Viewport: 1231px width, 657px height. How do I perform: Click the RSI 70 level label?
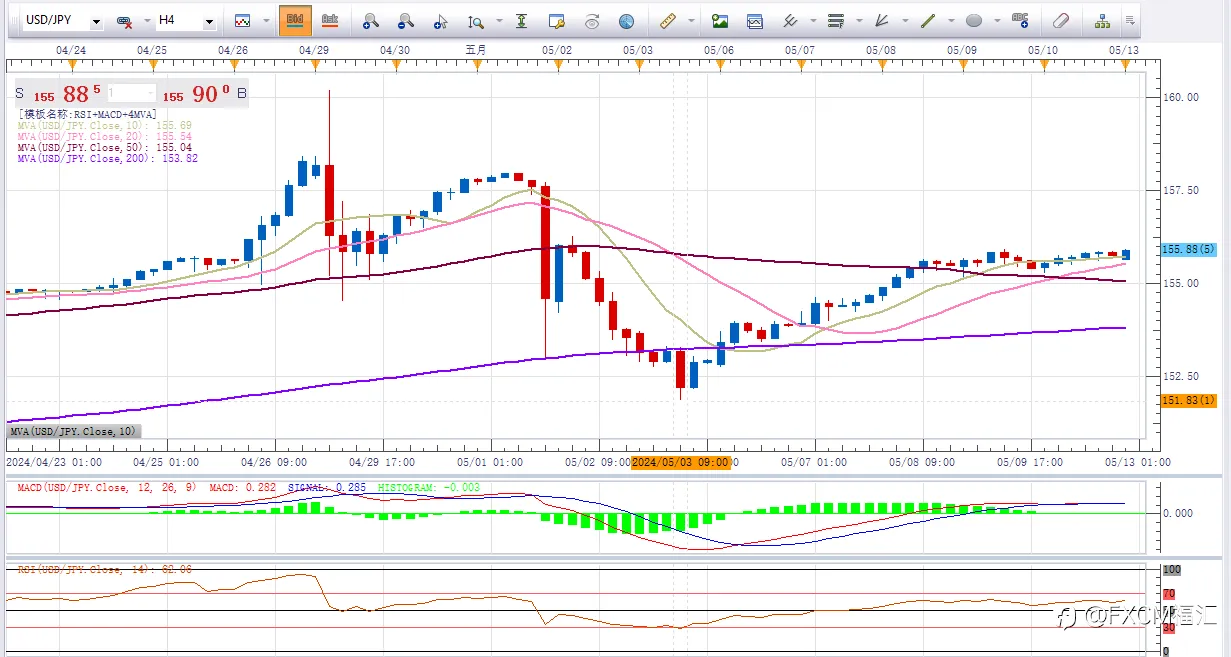coord(1168,592)
